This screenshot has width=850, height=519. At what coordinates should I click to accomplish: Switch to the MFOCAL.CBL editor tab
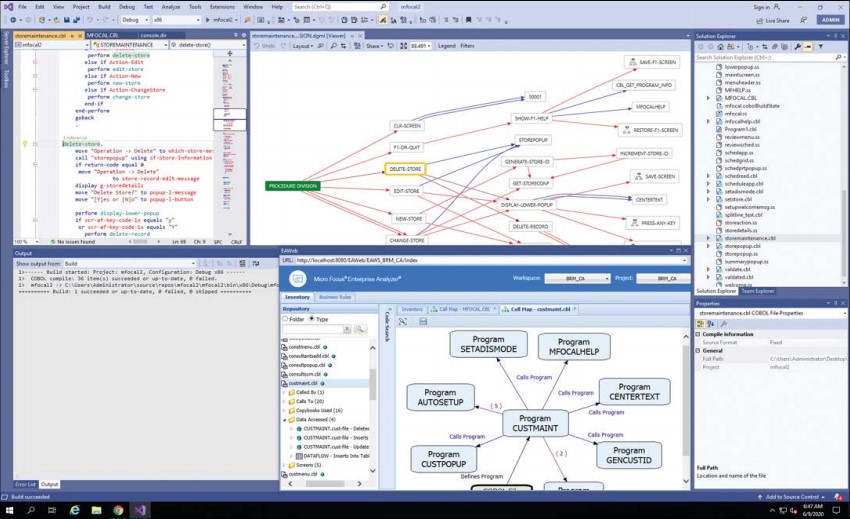(102, 35)
